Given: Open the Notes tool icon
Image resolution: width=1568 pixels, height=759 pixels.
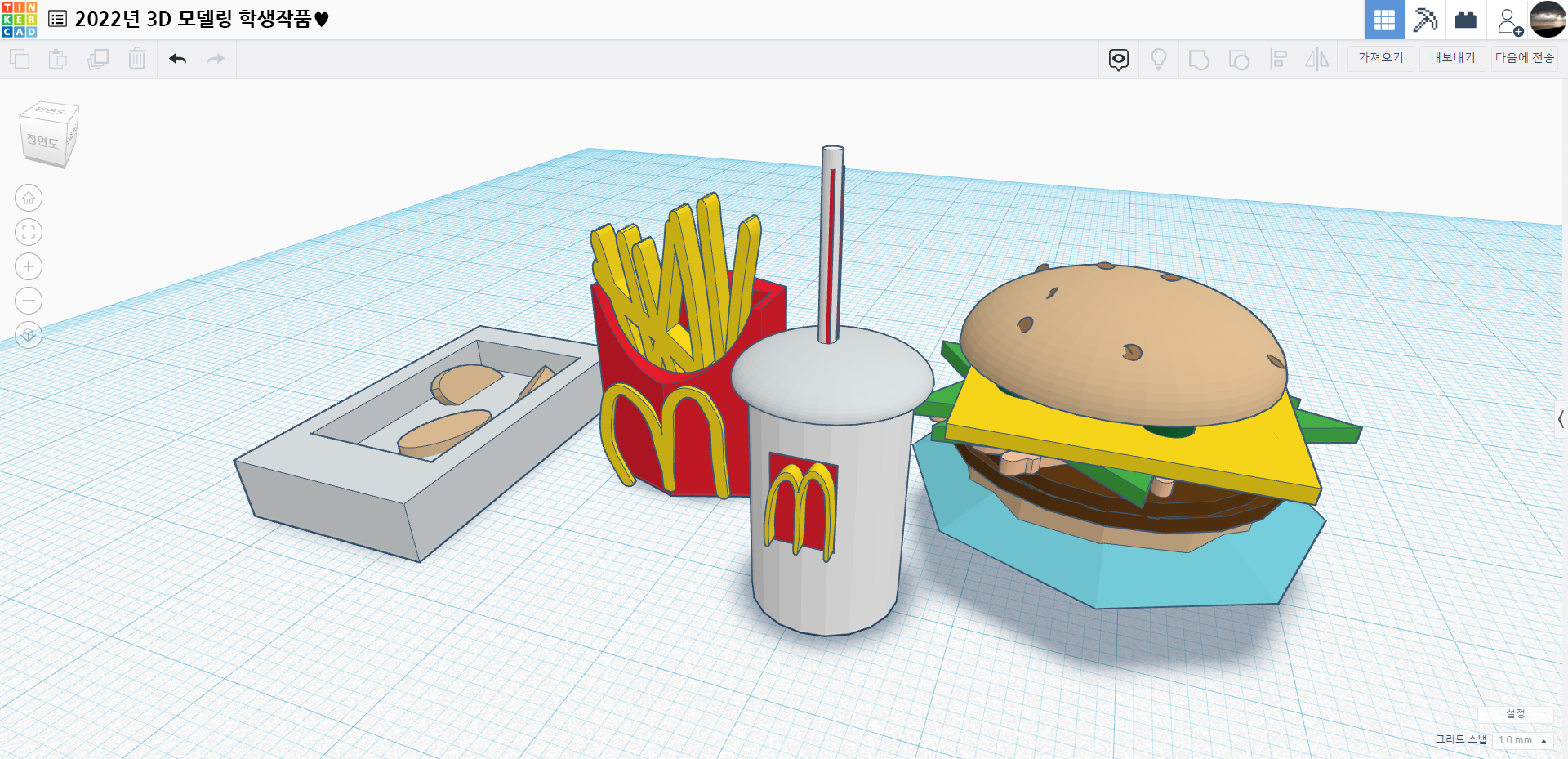Looking at the screenshot, I should coord(1119,59).
